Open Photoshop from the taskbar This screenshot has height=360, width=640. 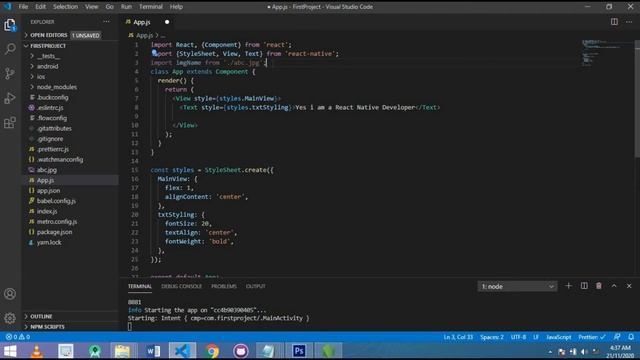click(x=299, y=351)
